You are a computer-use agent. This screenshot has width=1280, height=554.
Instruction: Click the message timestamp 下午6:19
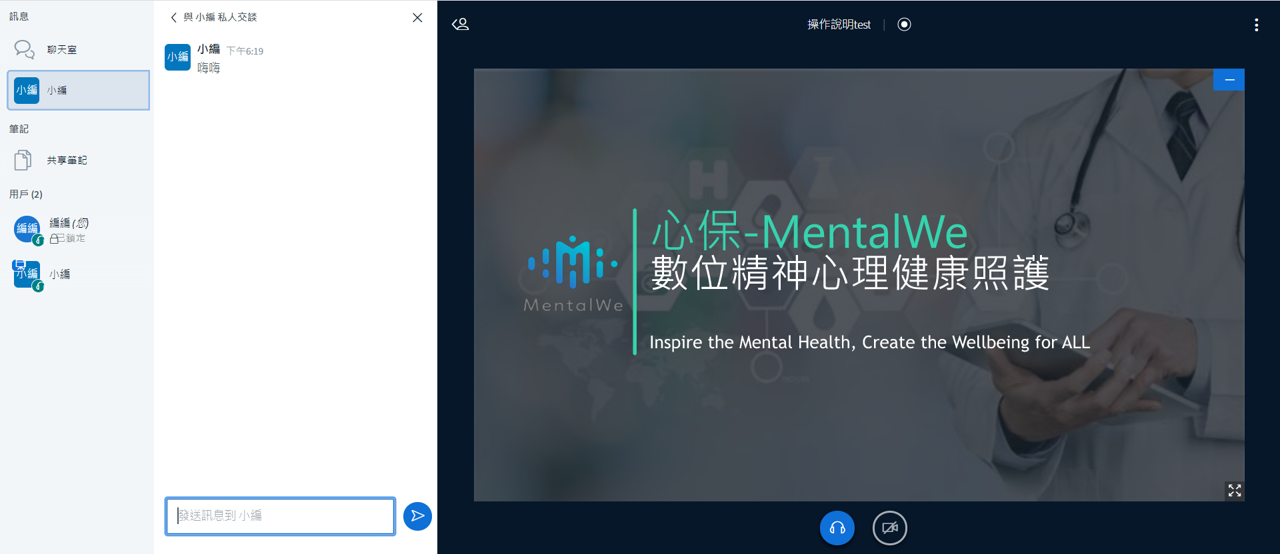pyautogui.click(x=245, y=51)
